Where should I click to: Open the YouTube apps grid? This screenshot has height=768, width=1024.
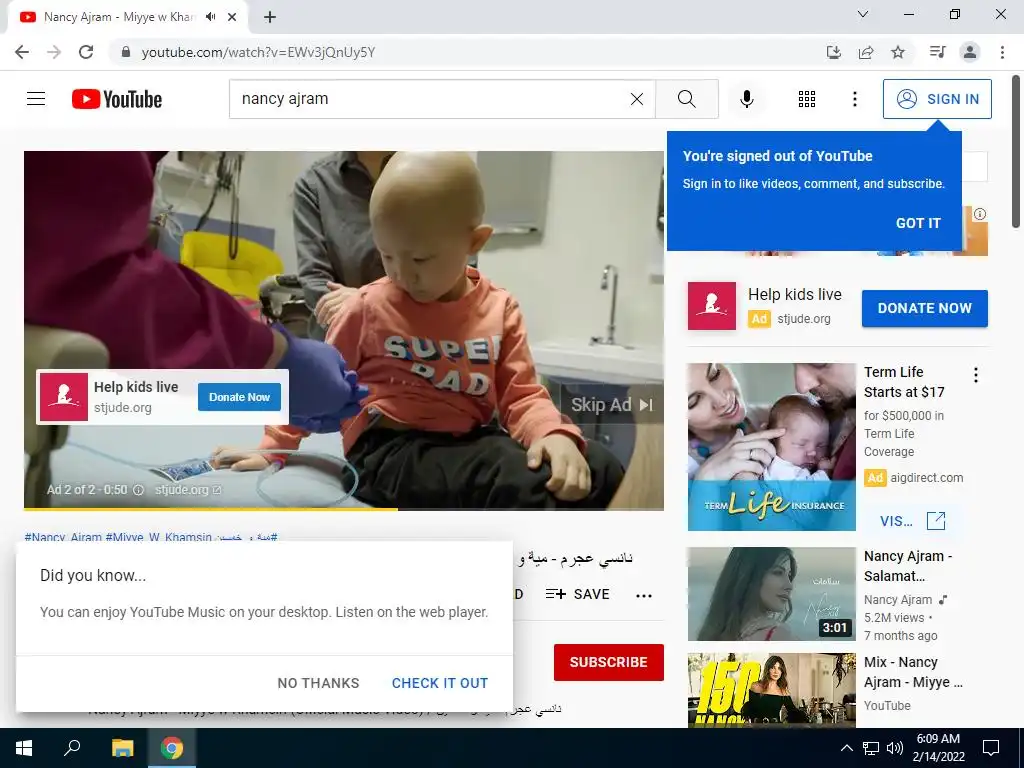pos(807,99)
